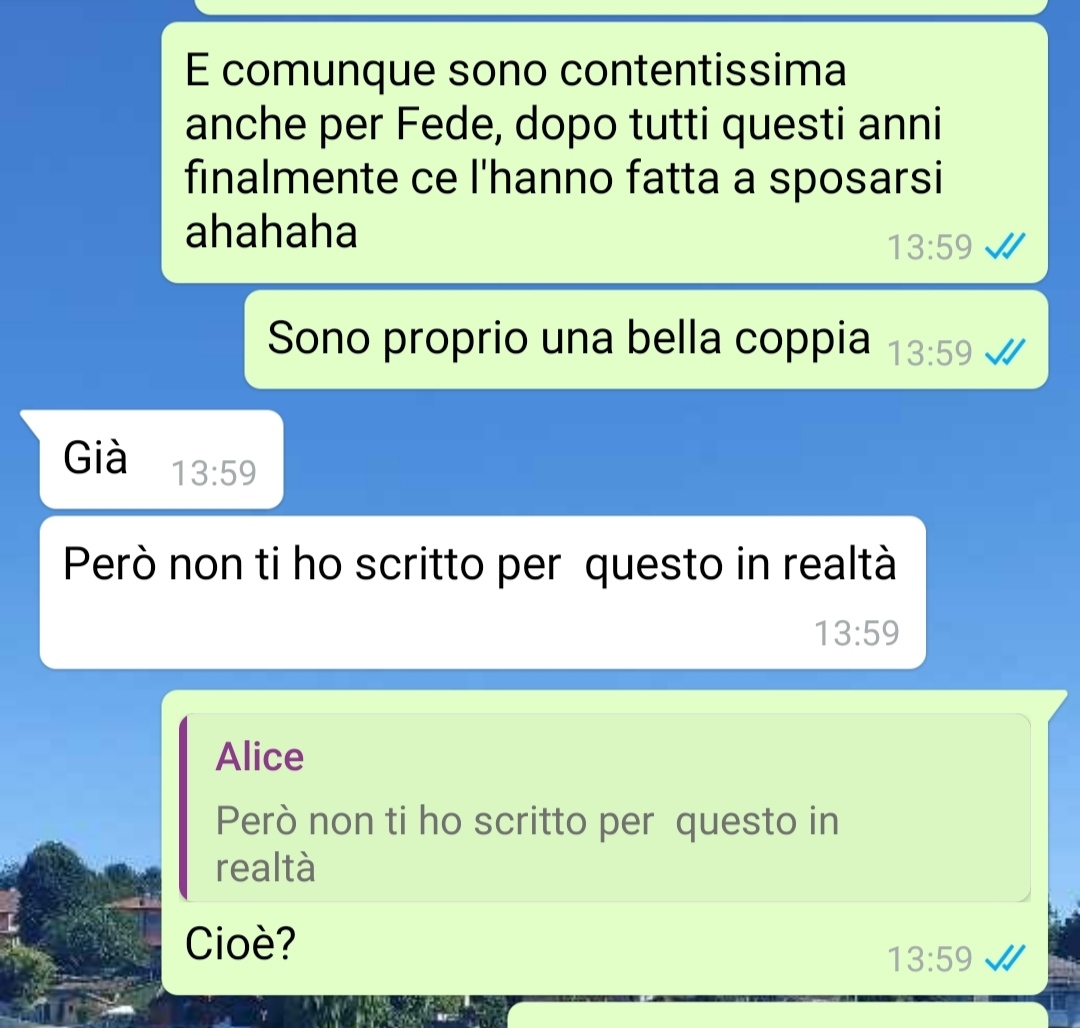Tap the purple bar of the quoted message

pyautogui.click(x=183, y=807)
